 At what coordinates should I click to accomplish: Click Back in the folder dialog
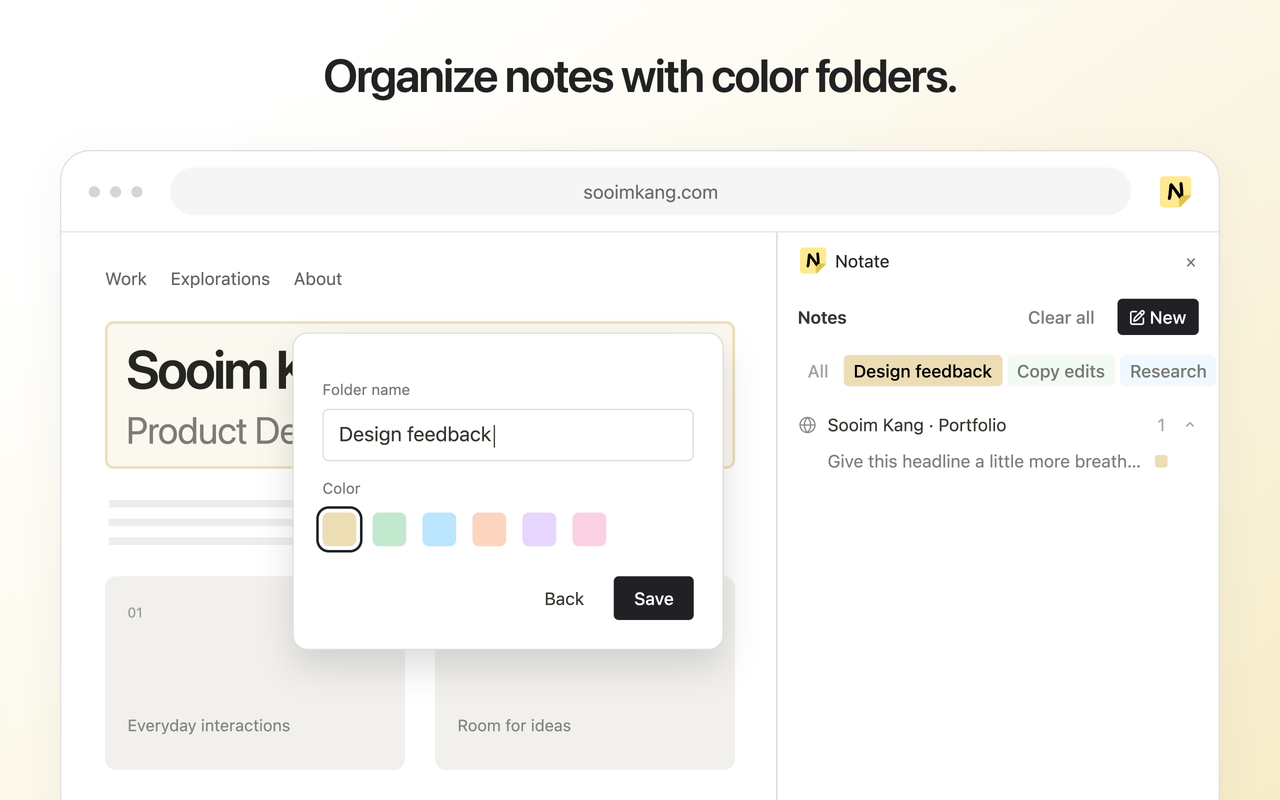point(564,598)
